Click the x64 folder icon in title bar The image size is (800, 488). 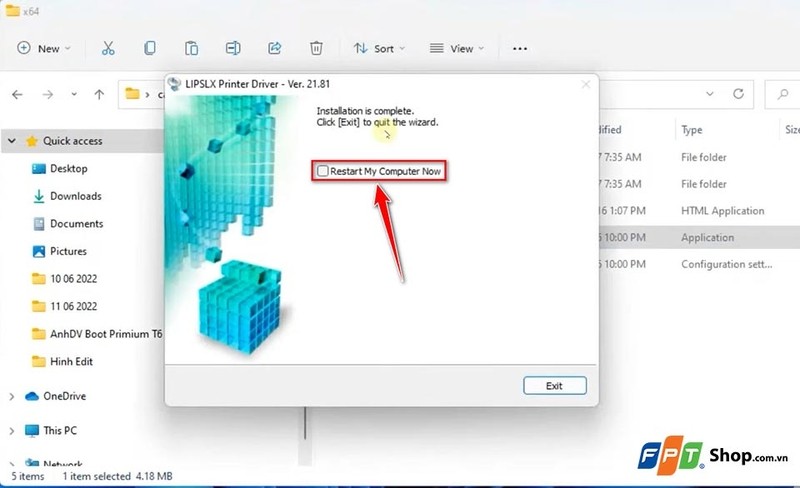pos(13,11)
